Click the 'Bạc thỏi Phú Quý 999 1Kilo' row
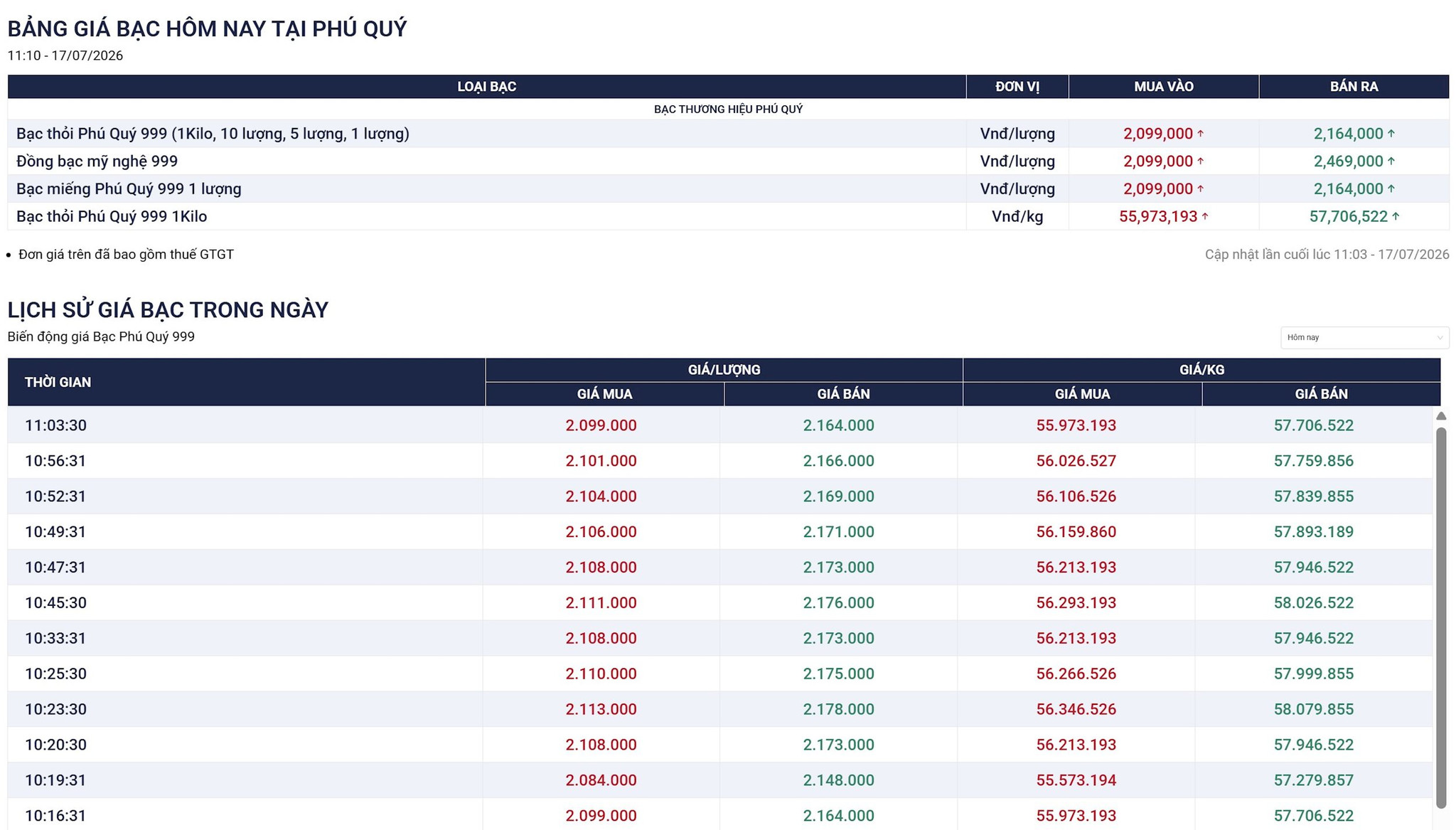The height and width of the screenshot is (830, 1456). click(728, 216)
